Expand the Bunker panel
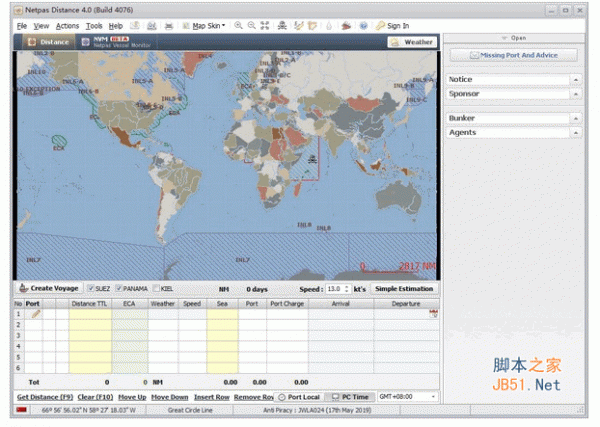The width and height of the screenshot is (600, 427). point(576,118)
